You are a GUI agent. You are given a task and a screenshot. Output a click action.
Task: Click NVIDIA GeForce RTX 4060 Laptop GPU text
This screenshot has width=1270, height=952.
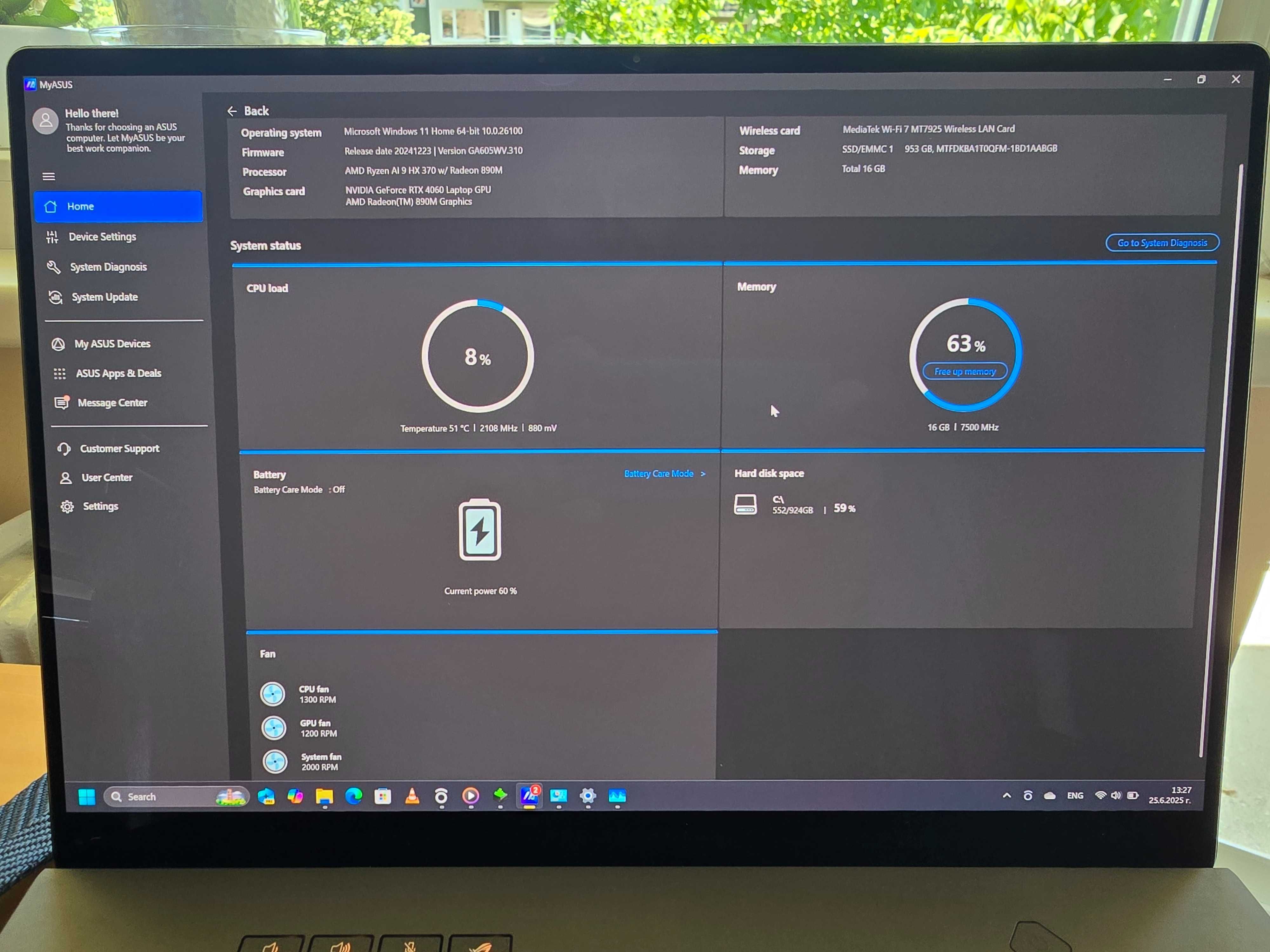[418, 190]
